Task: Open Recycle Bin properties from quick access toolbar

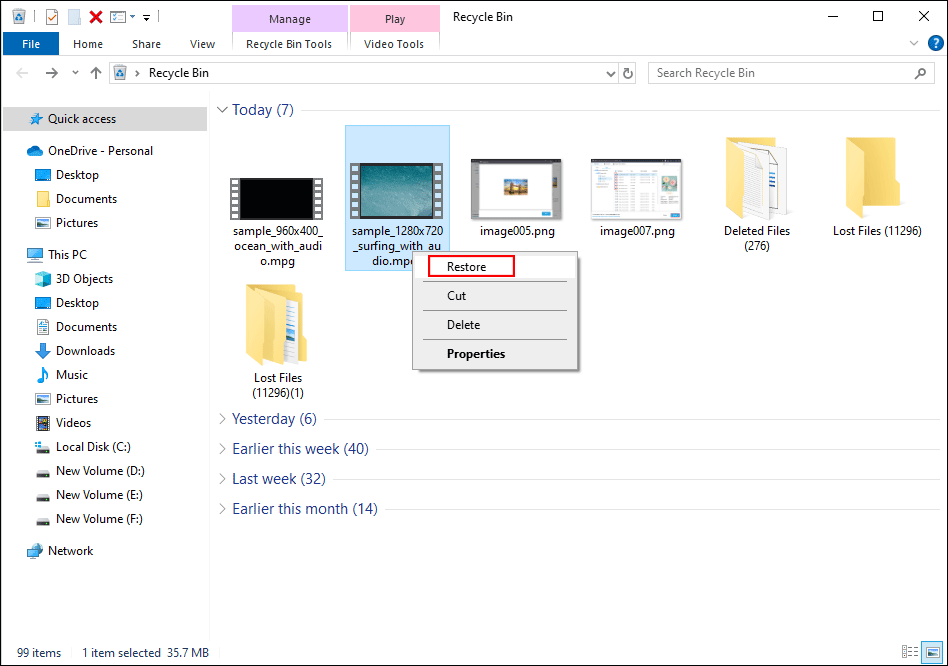Action: [x=18, y=17]
